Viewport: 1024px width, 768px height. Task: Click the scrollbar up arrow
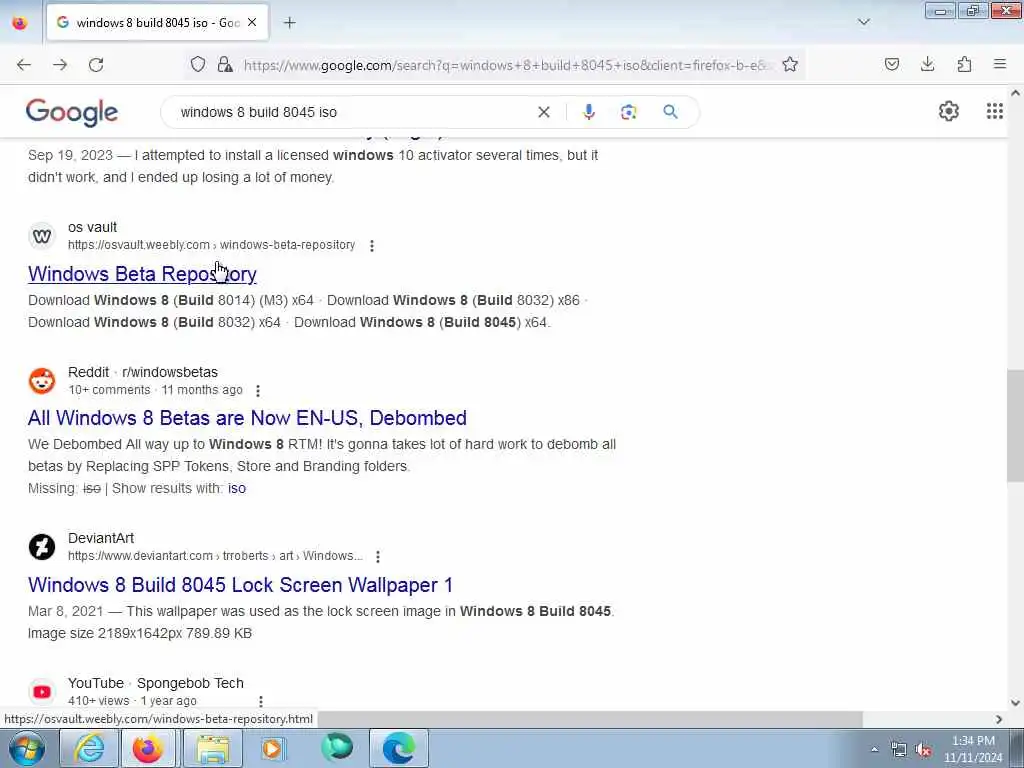(x=1015, y=93)
